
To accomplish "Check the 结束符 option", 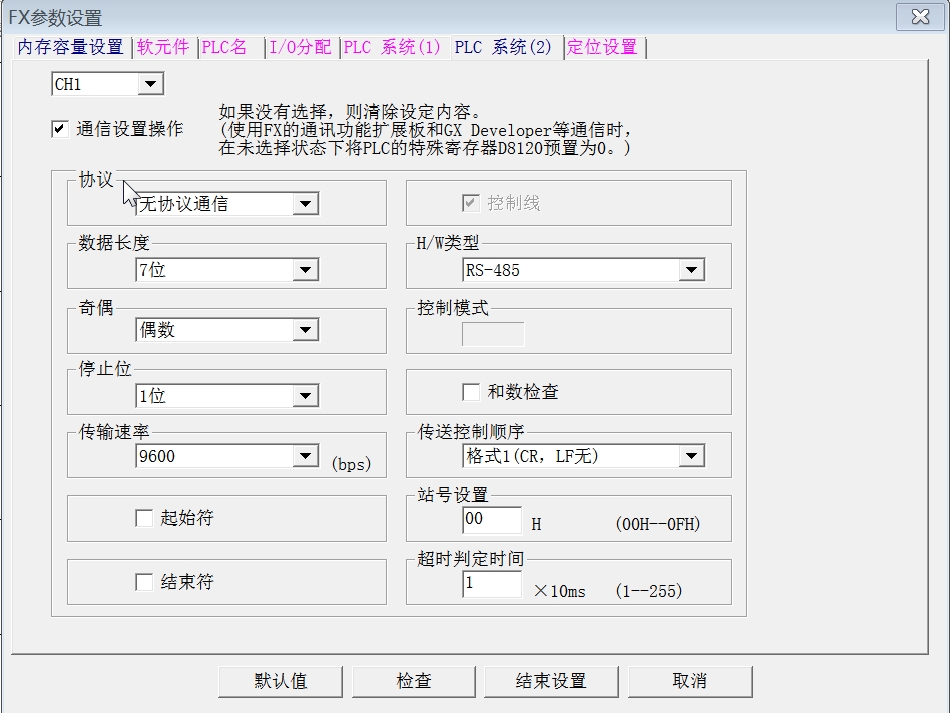I will pos(144,582).
